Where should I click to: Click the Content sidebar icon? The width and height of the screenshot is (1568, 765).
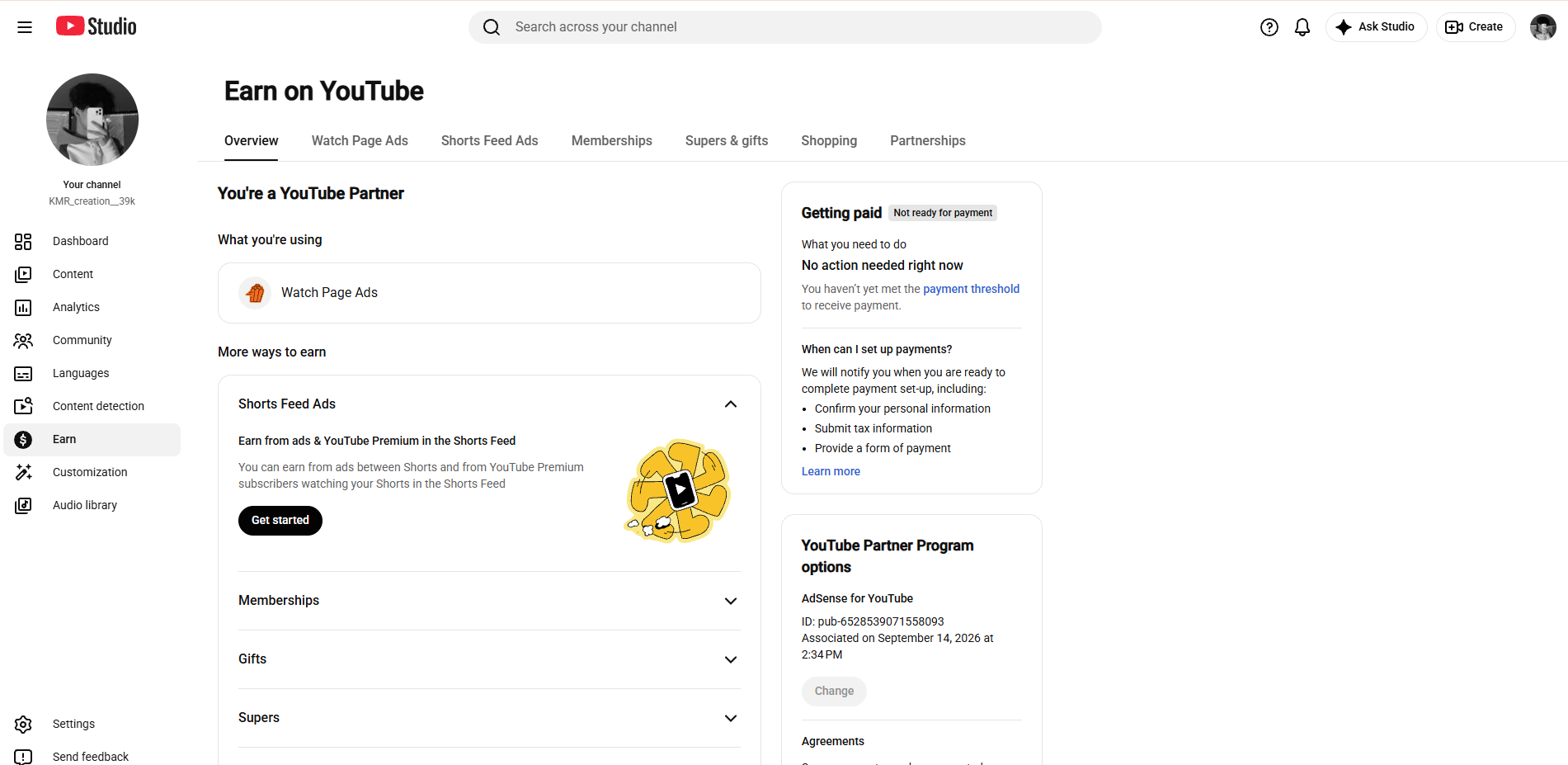pos(23,274)
